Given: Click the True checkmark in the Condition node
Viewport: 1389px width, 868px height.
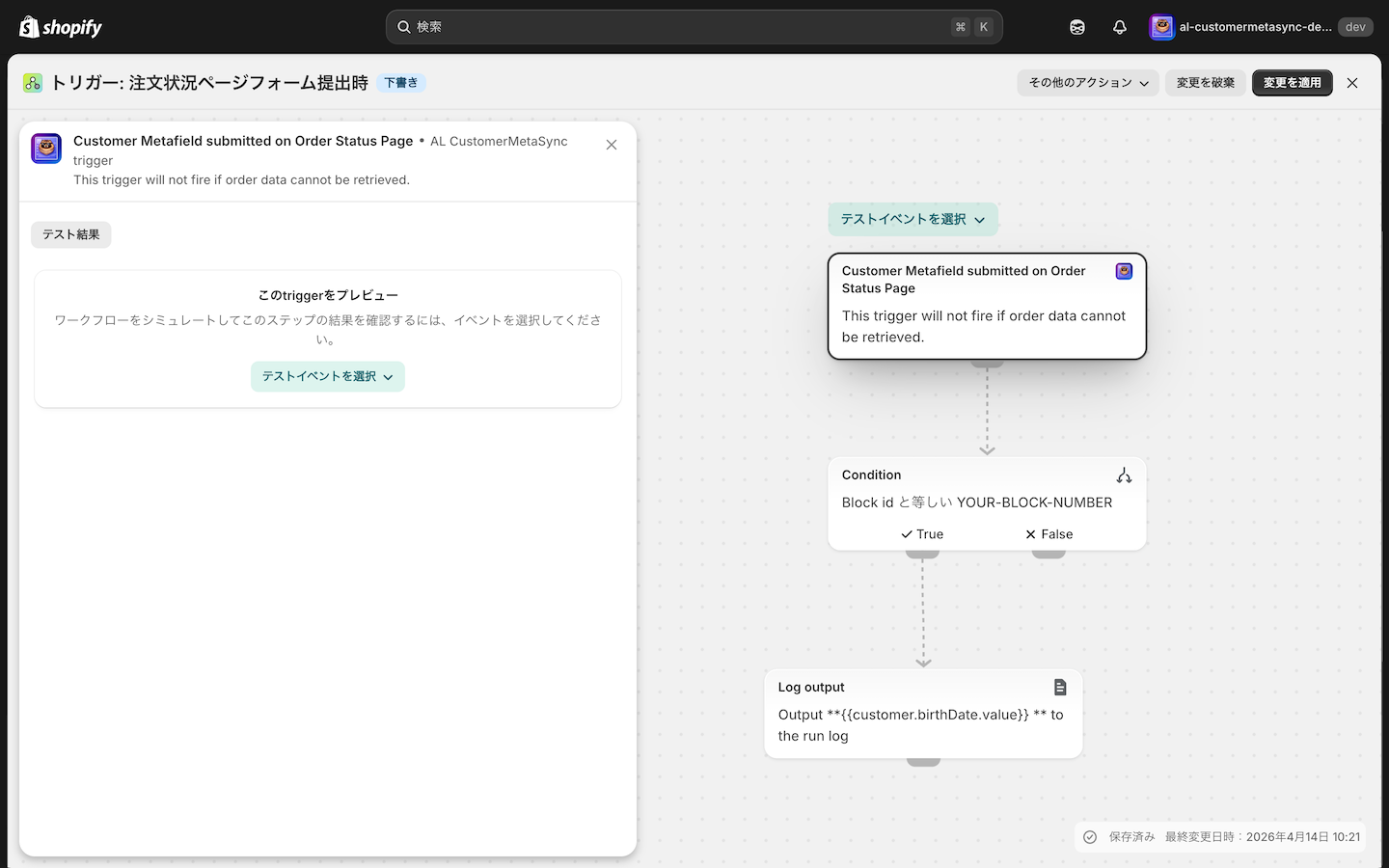Looking at the screenshot, I should tap(907, 534).
